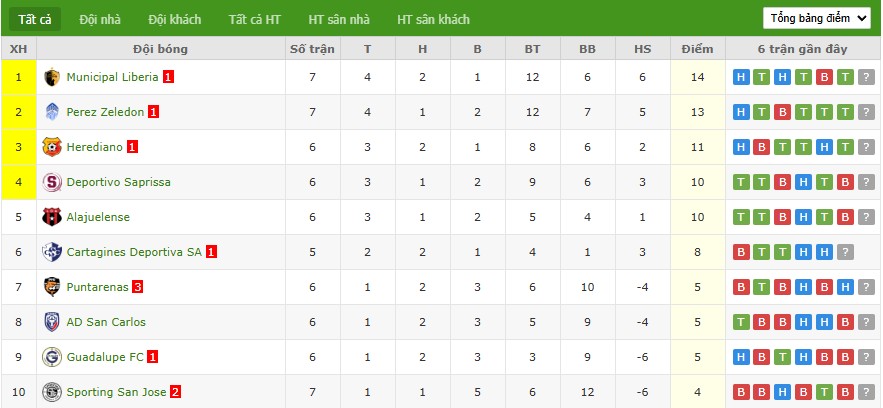
Task: Open the Sporting San Jose team link
Action: [116, 392]
